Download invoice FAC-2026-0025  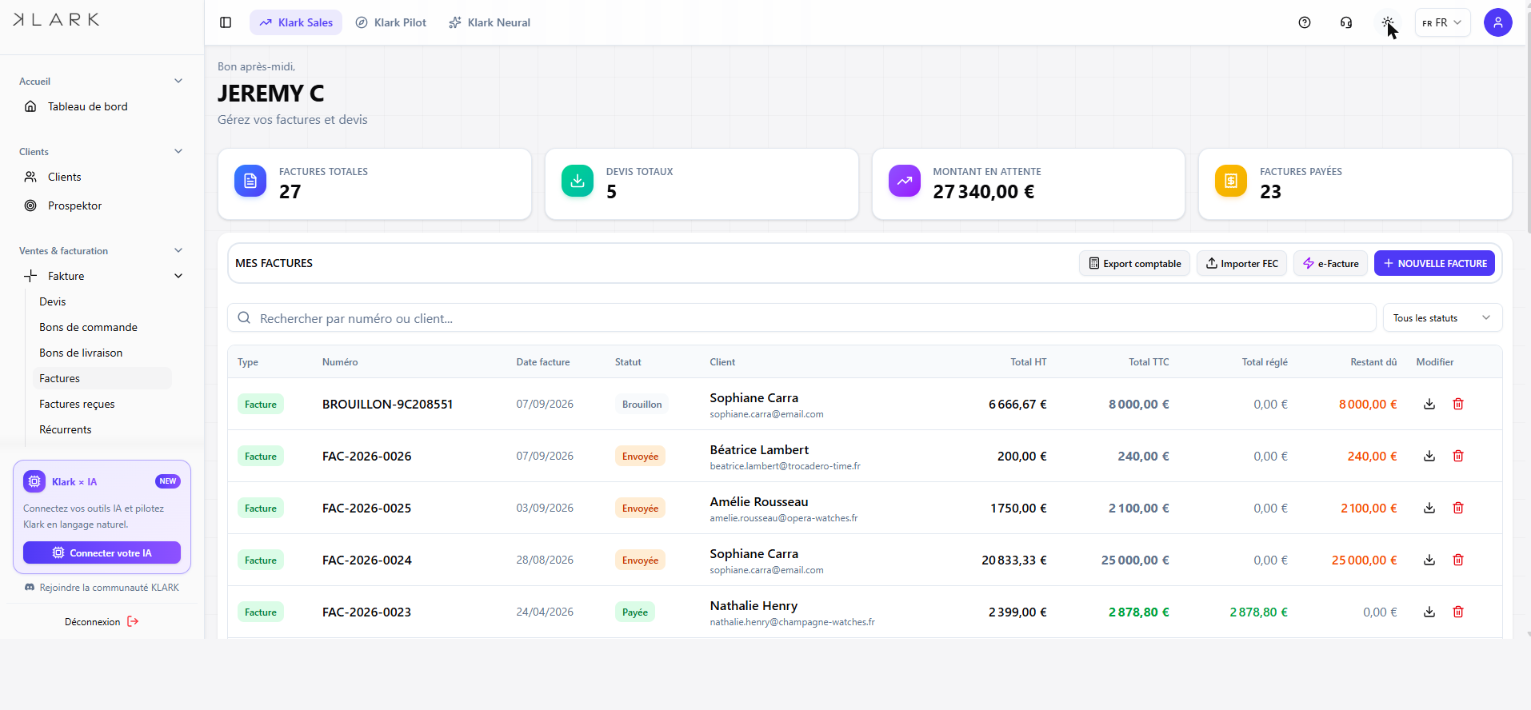[1429, 508]
